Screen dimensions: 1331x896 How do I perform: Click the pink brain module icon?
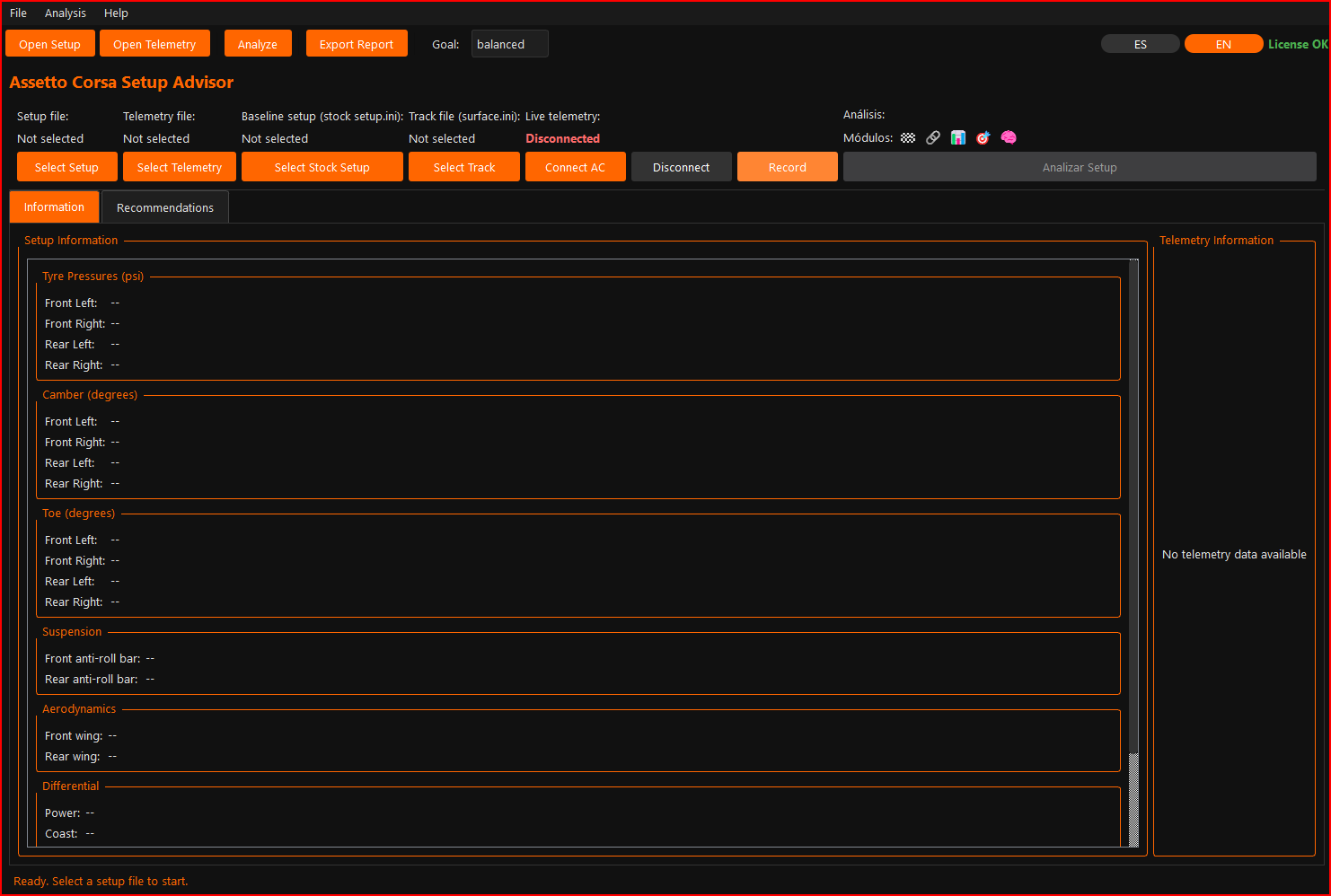tap(1009, 138)
